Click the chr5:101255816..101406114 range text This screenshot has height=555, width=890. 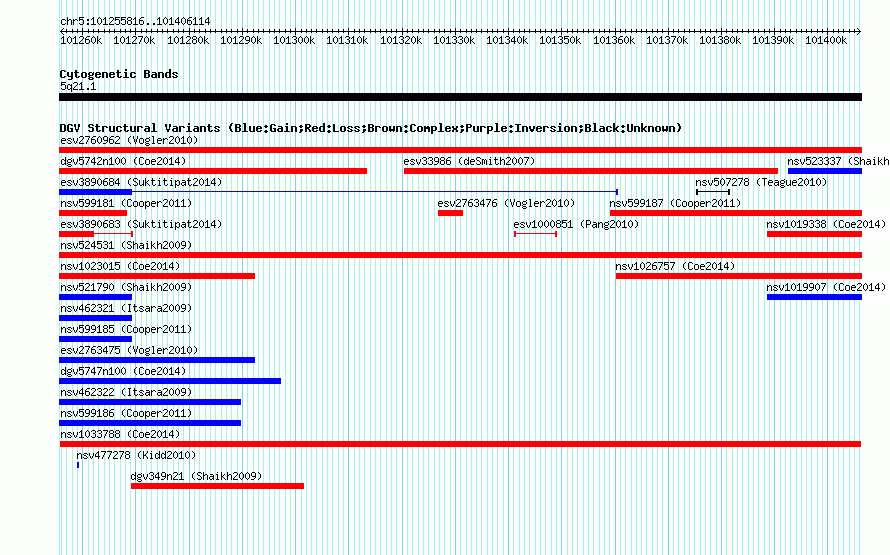click(x=135, y=21)
